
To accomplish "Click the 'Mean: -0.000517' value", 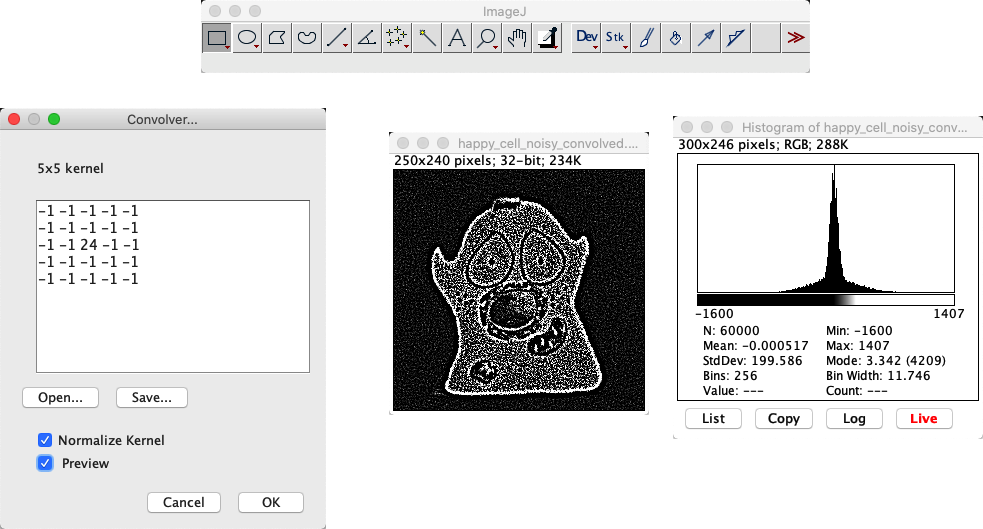I will (755, 346).
